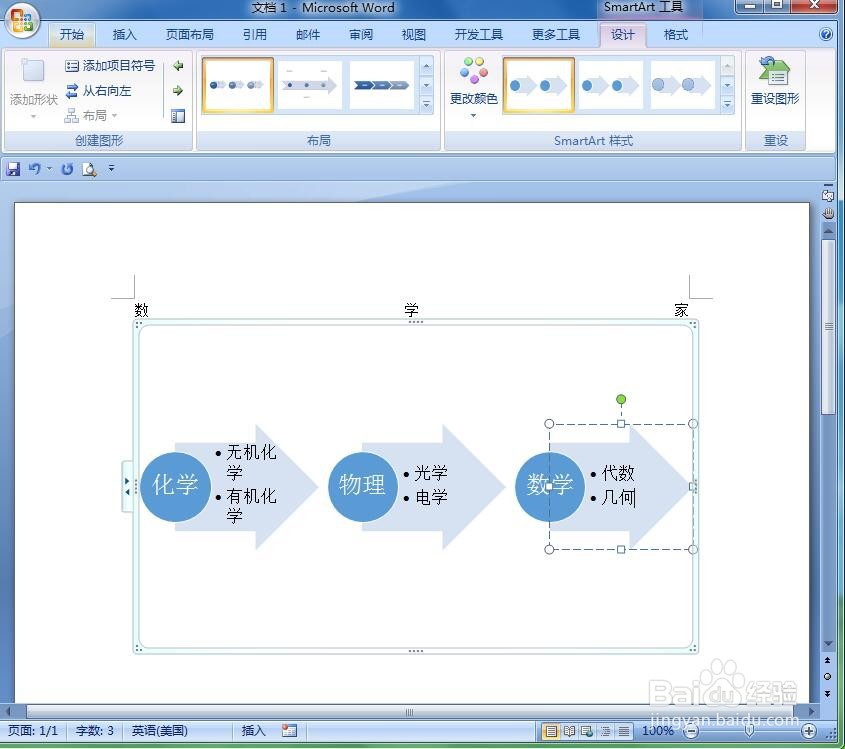Switch to Print Layout view

point(551,731)
